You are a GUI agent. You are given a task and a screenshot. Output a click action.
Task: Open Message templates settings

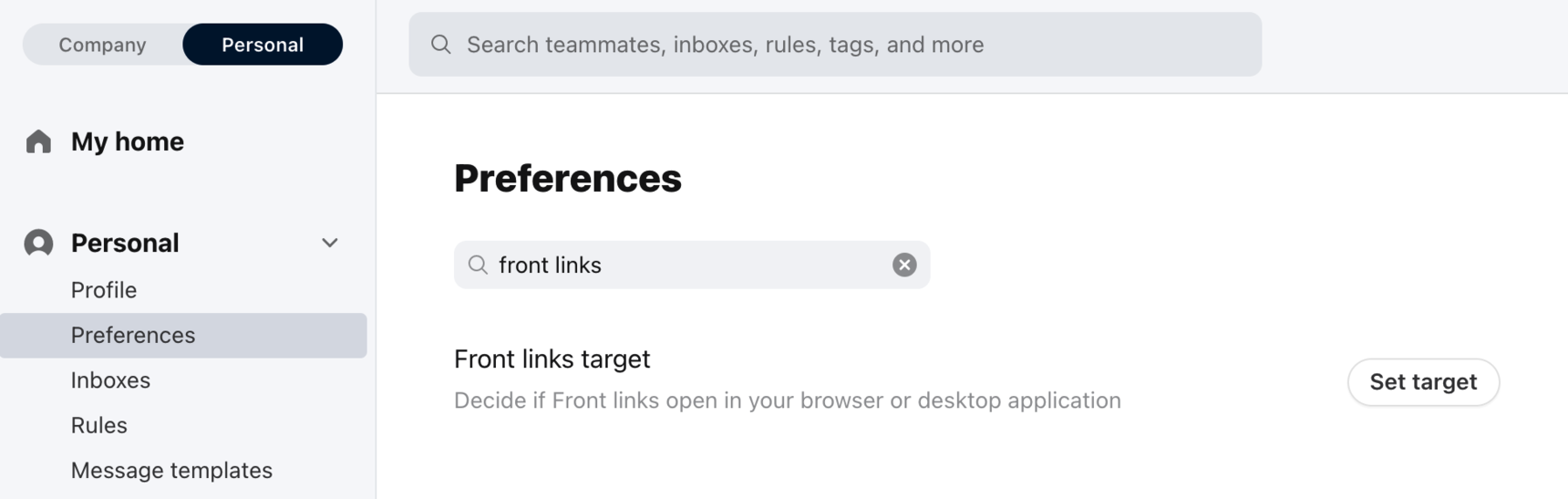coord(171,471)
